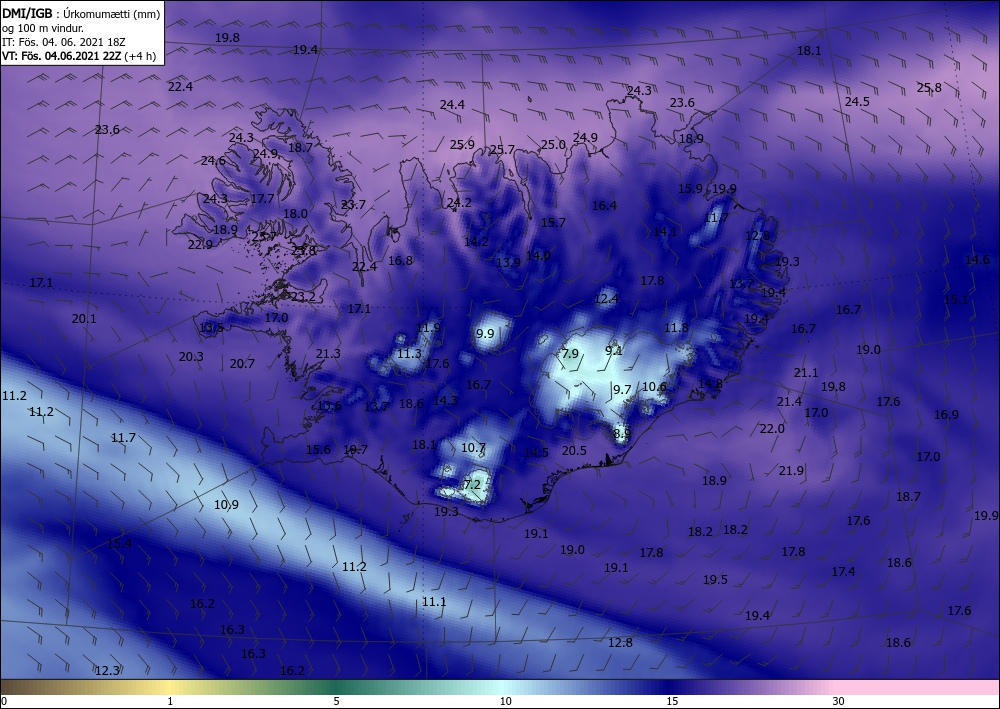1000x709 pixels.
Task: Click the 19.5 value on the map
Action: click(x=716, y=580)
